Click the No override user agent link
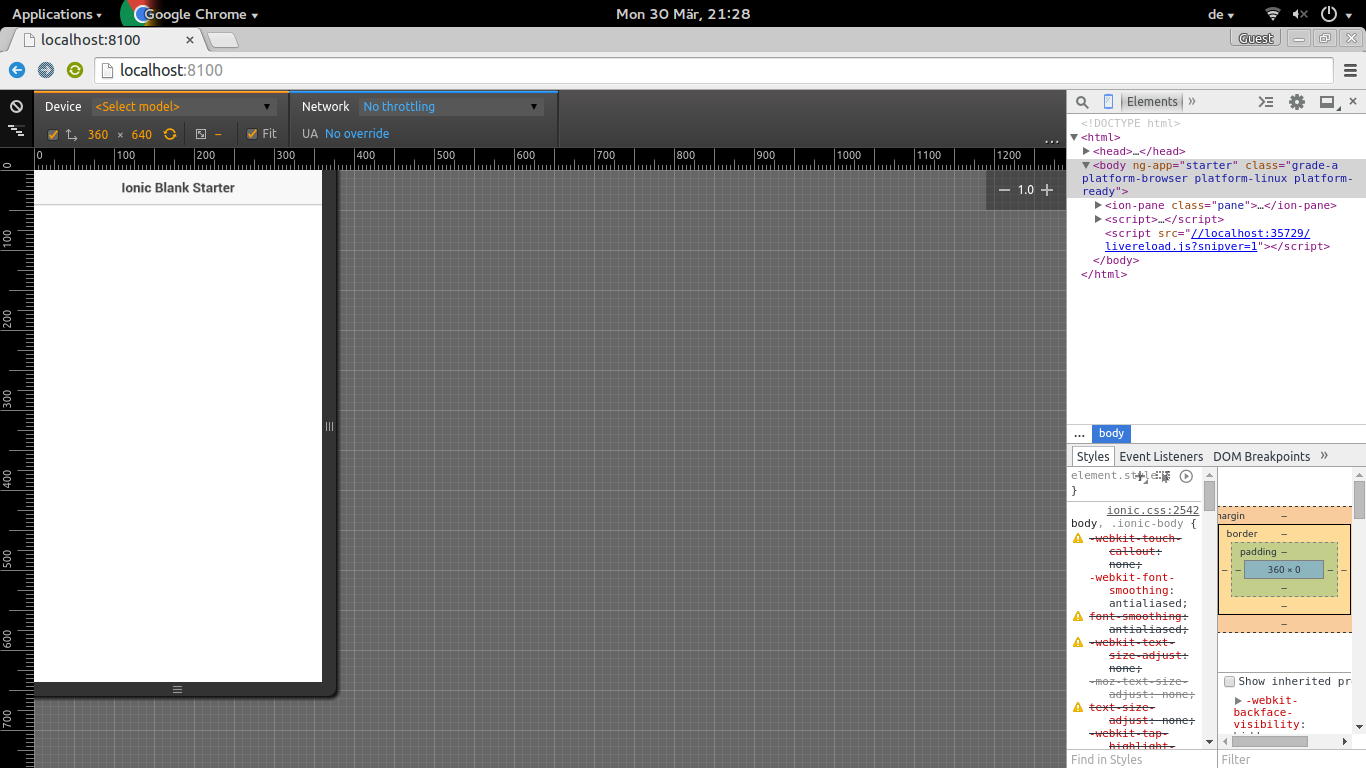1366x768 pixels. [357, 134]
